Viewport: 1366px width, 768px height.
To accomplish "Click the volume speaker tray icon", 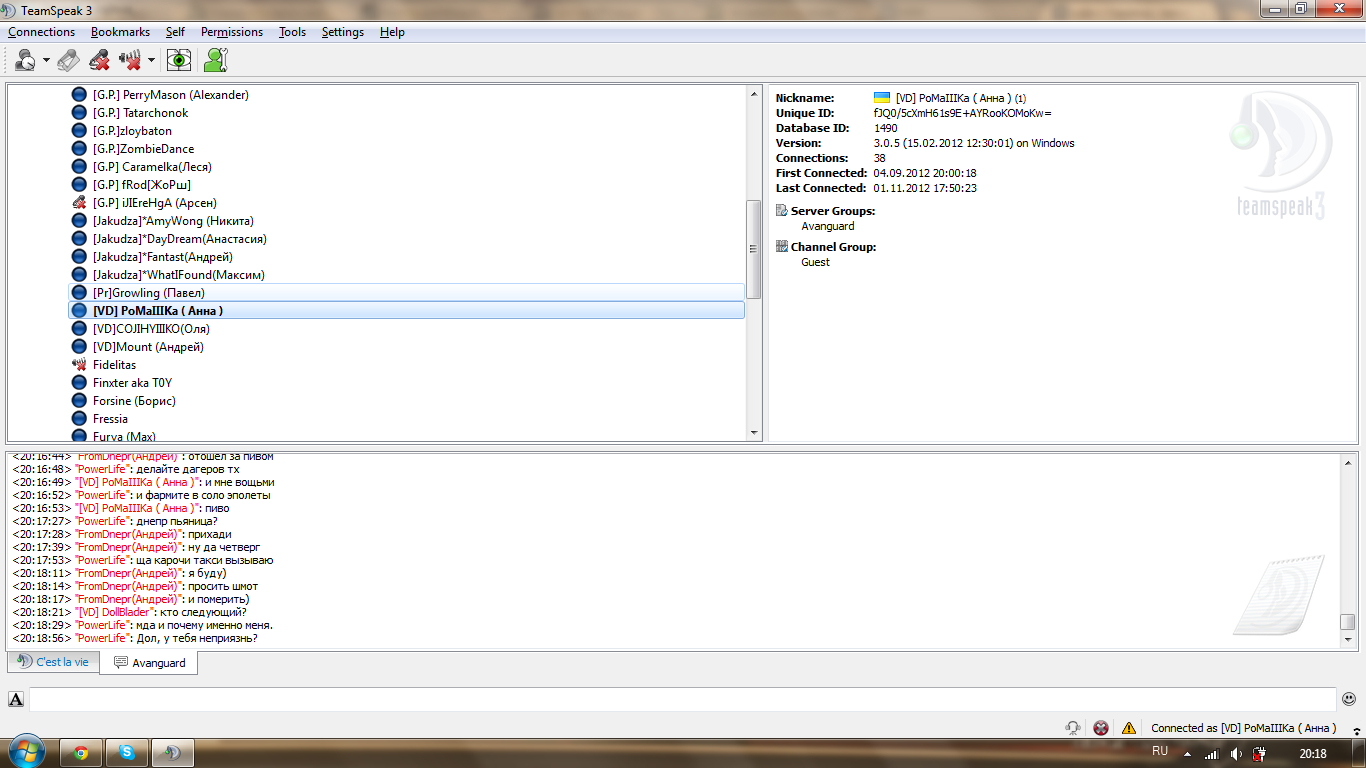I will tap(1236, 754).
